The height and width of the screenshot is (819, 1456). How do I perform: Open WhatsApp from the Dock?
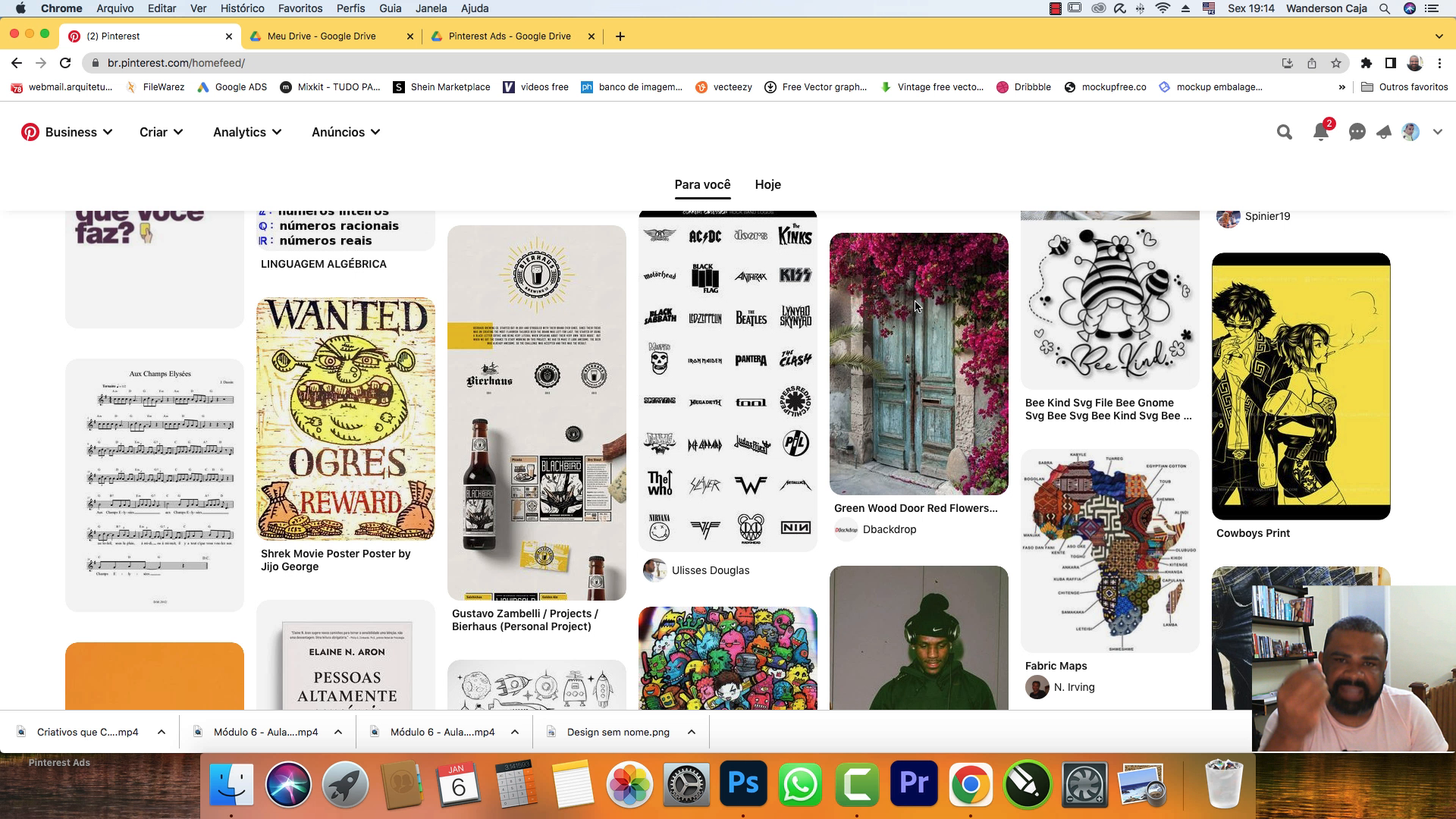(x=801, y=783)
